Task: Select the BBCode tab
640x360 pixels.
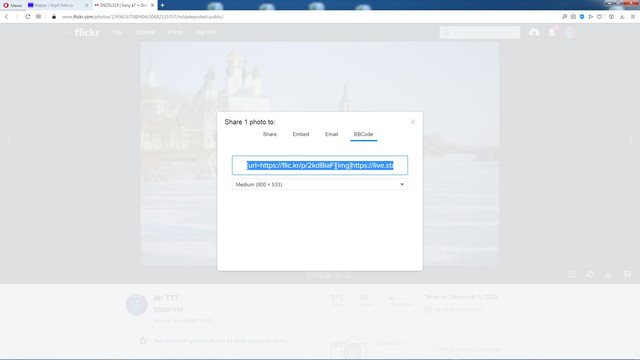Action: point(363,134)
